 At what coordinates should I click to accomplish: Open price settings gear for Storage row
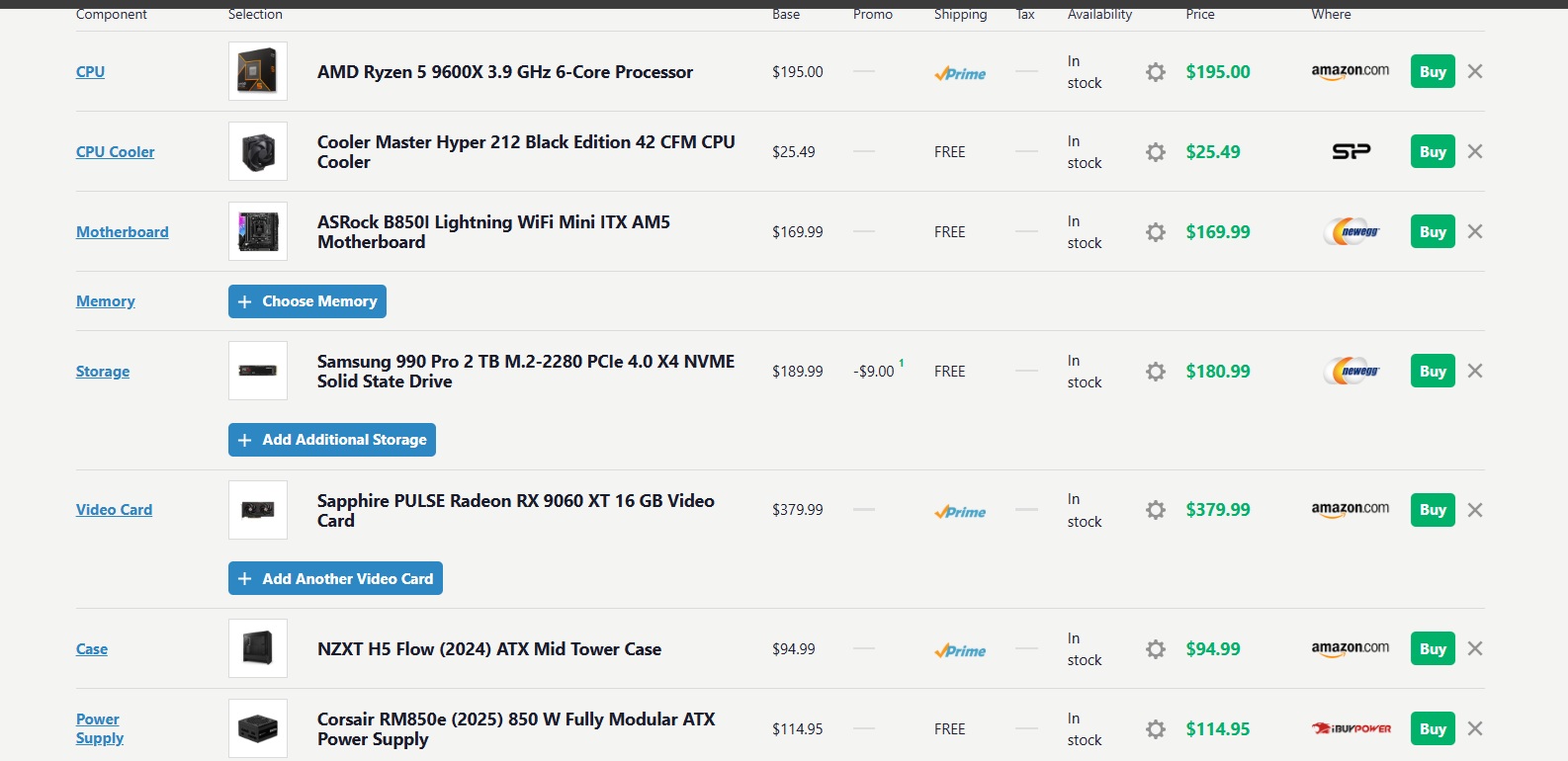pyautogui.click(x=1156, y=372)
